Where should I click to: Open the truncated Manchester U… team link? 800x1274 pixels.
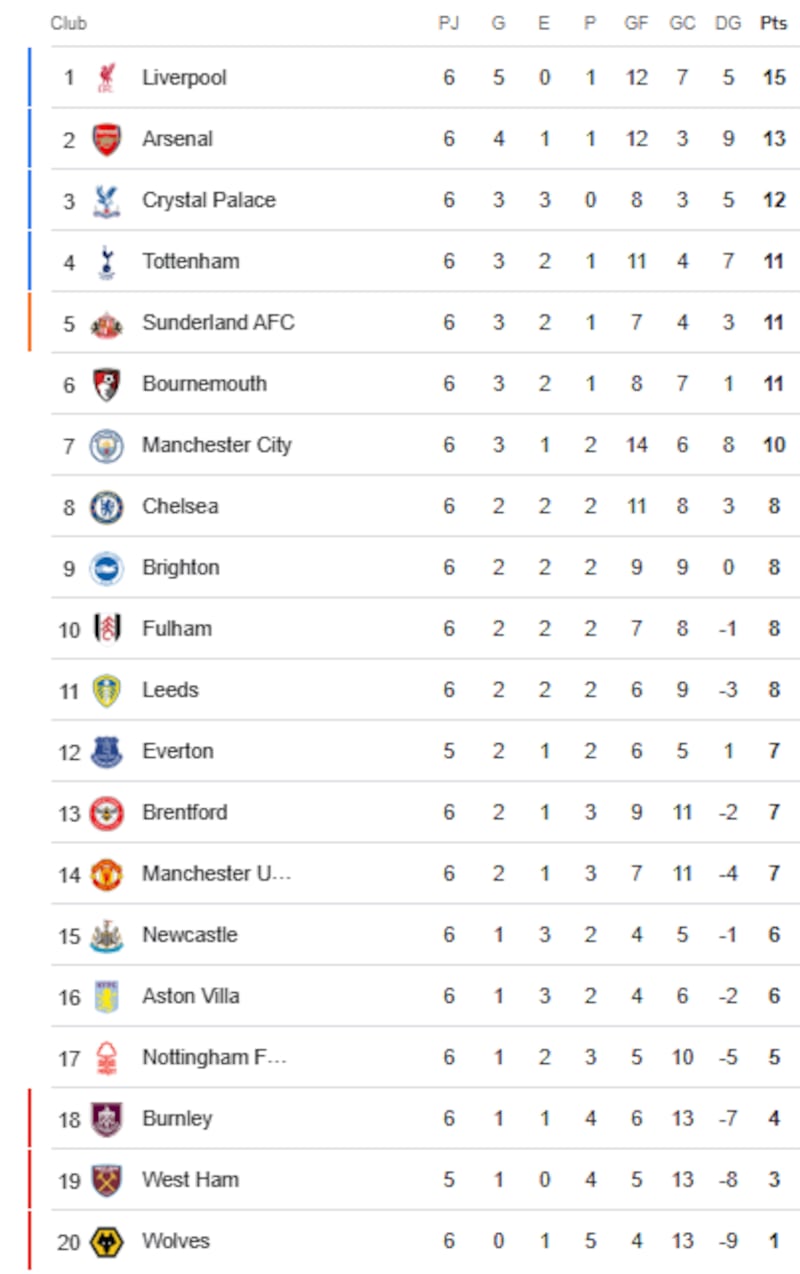click(217, 873)
